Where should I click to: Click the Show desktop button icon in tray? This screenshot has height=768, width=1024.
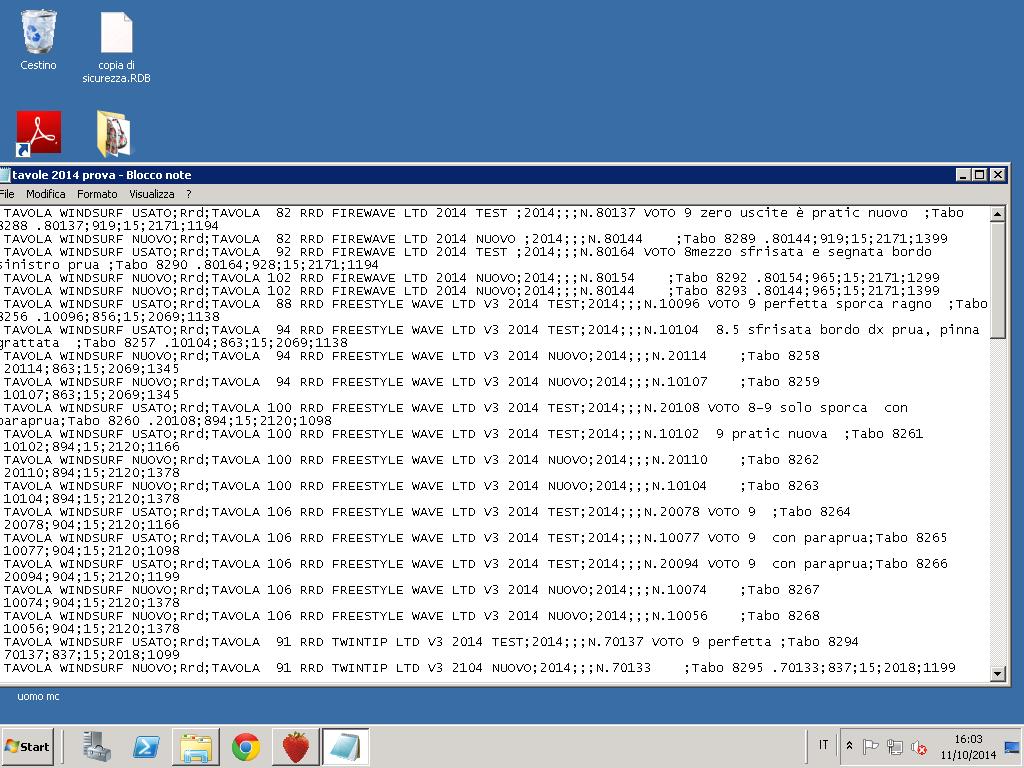[x=1012, y=747]
